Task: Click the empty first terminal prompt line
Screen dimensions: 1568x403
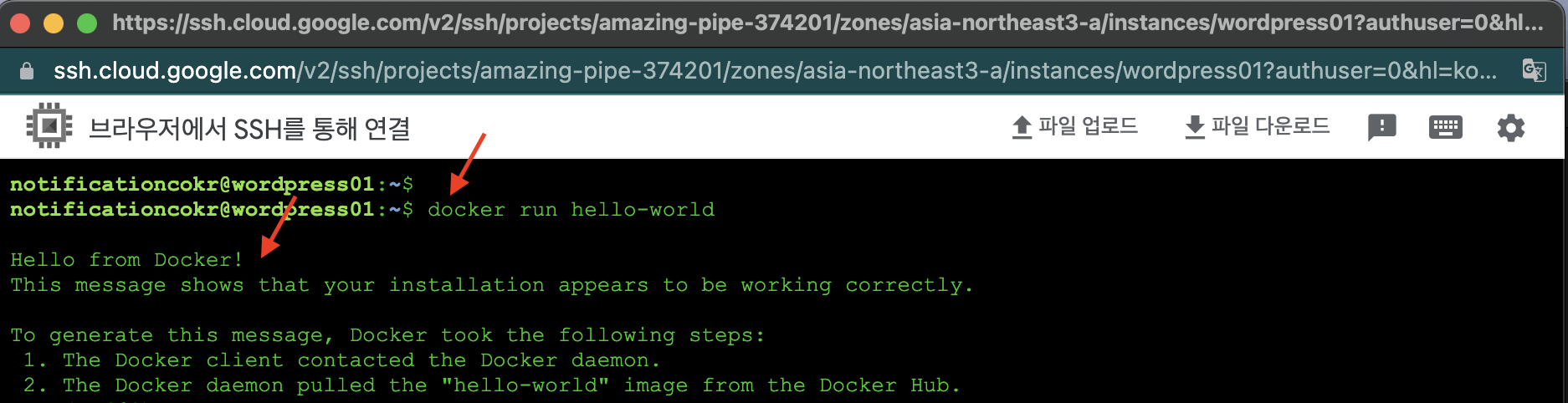Action: (212, 184)
